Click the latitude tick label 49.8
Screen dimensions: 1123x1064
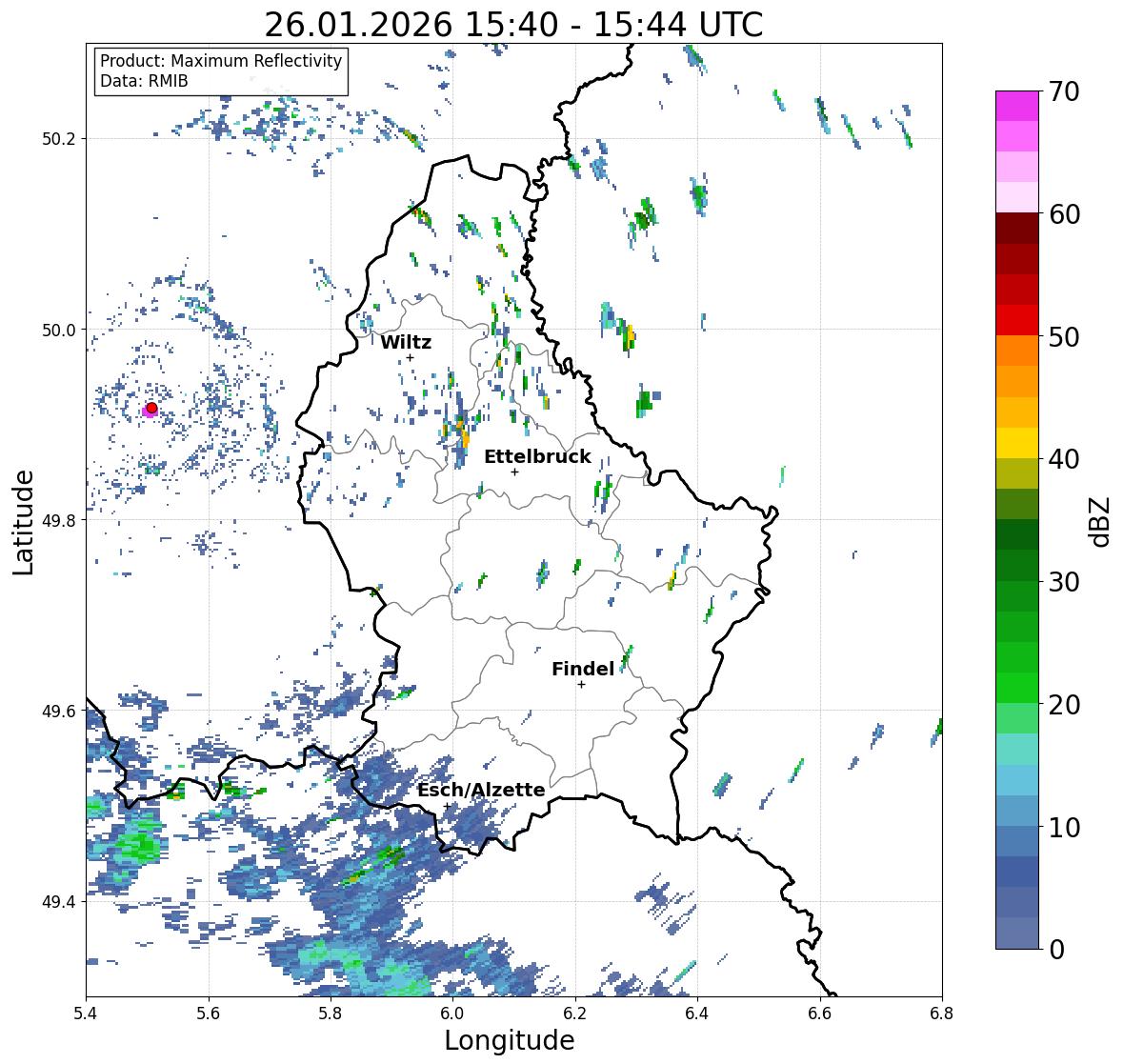(x=58, y=520)
